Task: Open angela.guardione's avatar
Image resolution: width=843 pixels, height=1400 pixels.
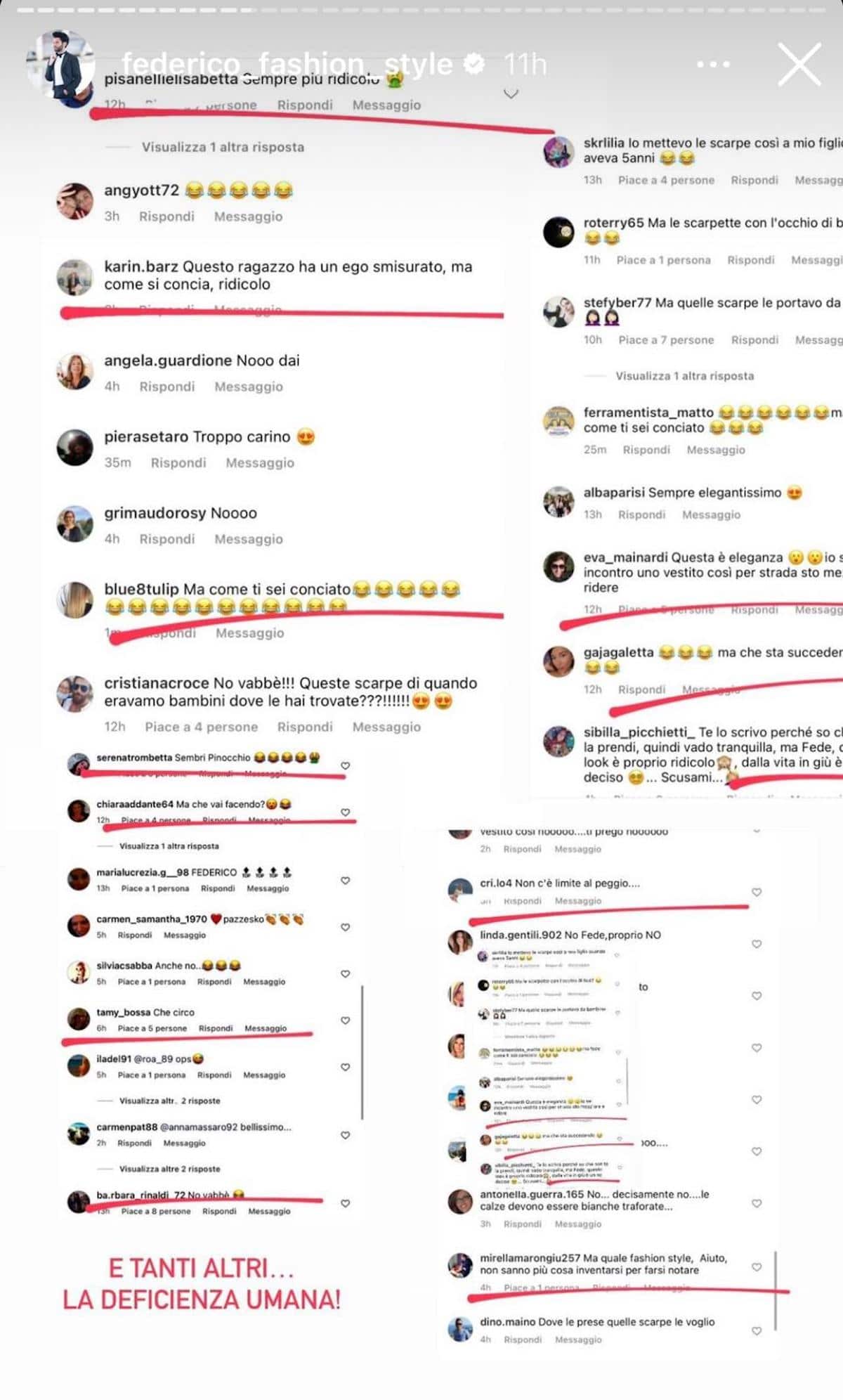Action: point(74,371)
